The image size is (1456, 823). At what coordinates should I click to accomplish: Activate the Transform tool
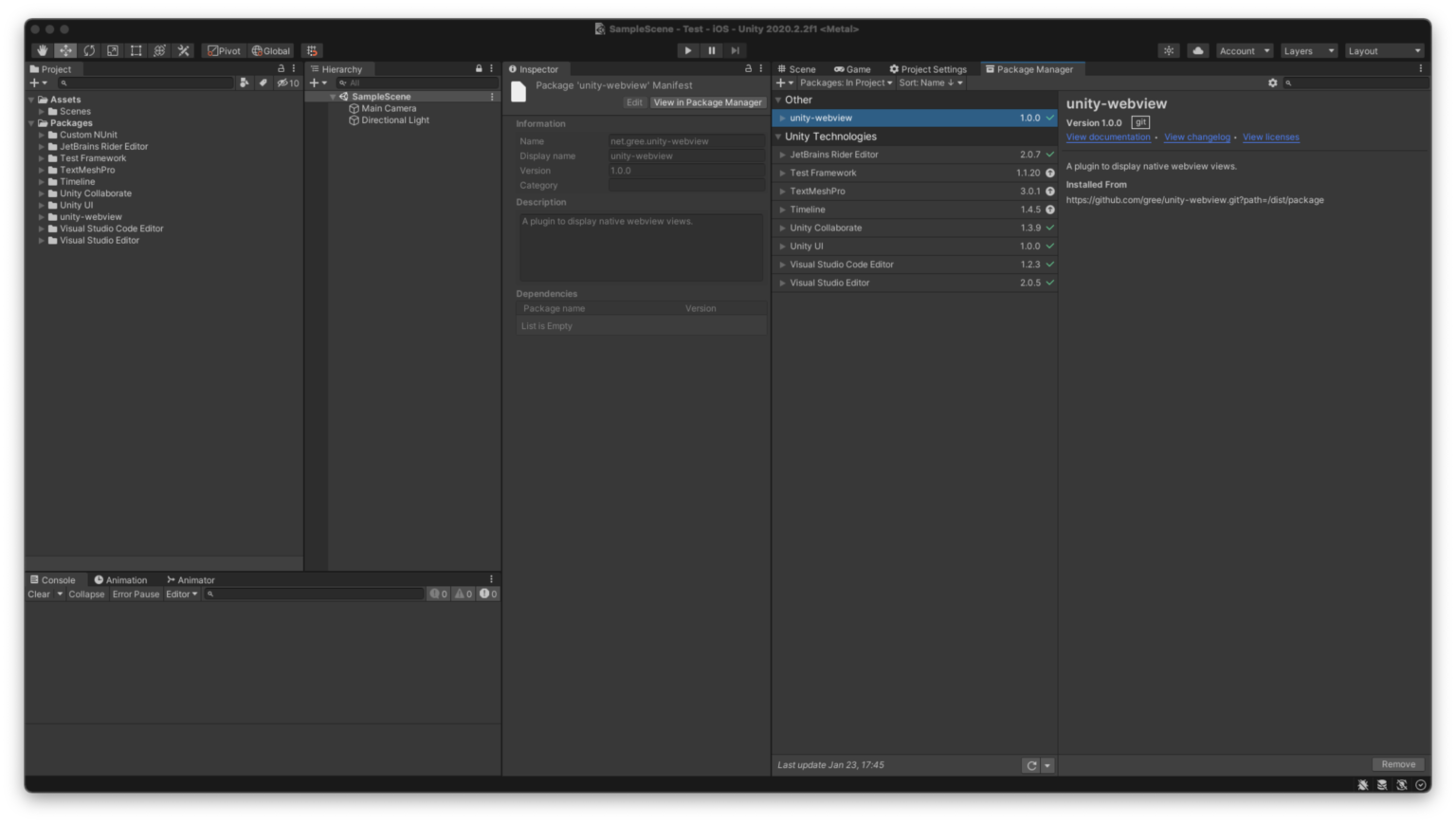[x=159, y=50]
